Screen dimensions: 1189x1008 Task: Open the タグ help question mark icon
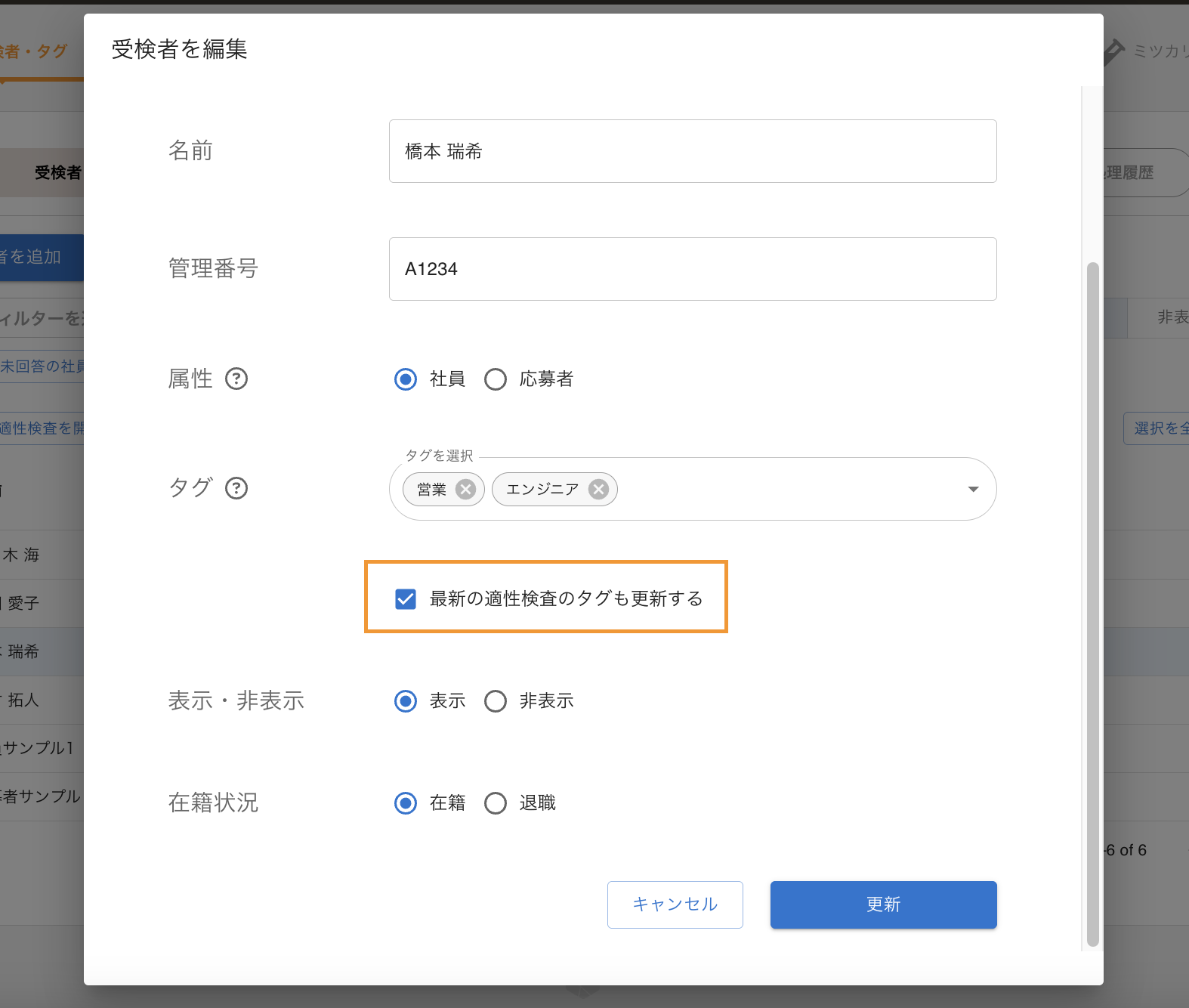pos(236,488)
